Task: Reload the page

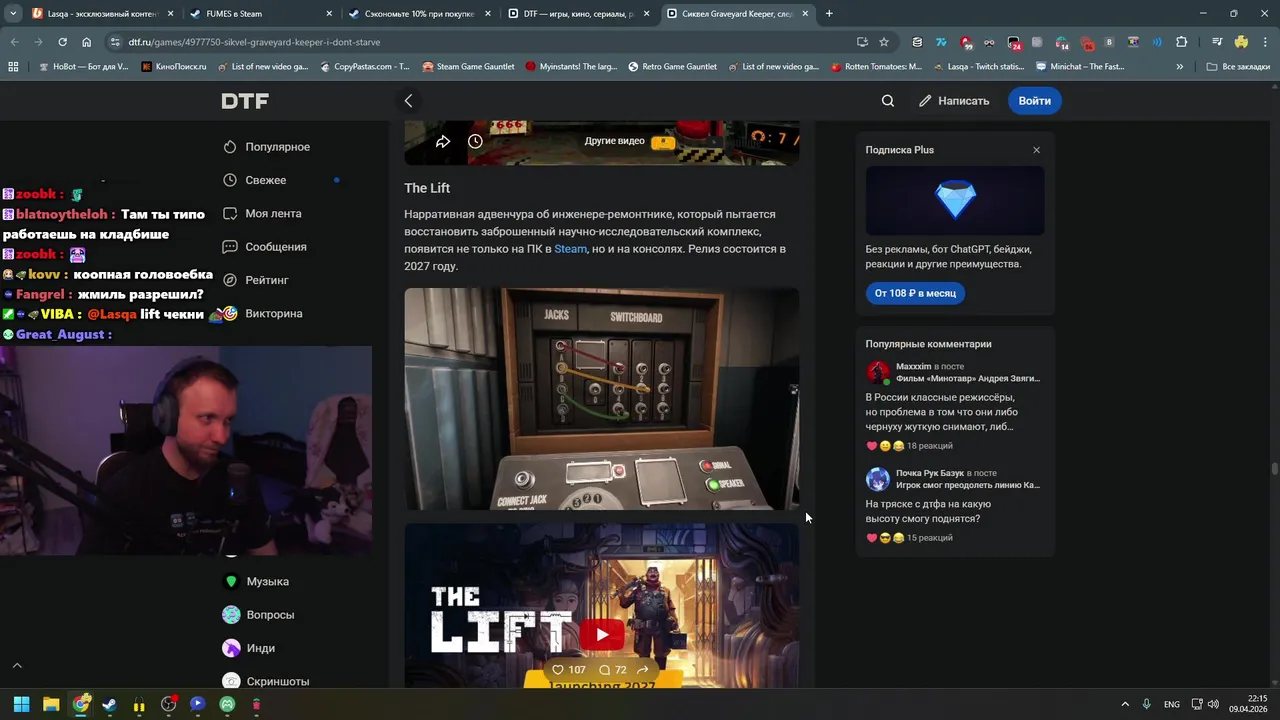Action: (x=62, y=42)
